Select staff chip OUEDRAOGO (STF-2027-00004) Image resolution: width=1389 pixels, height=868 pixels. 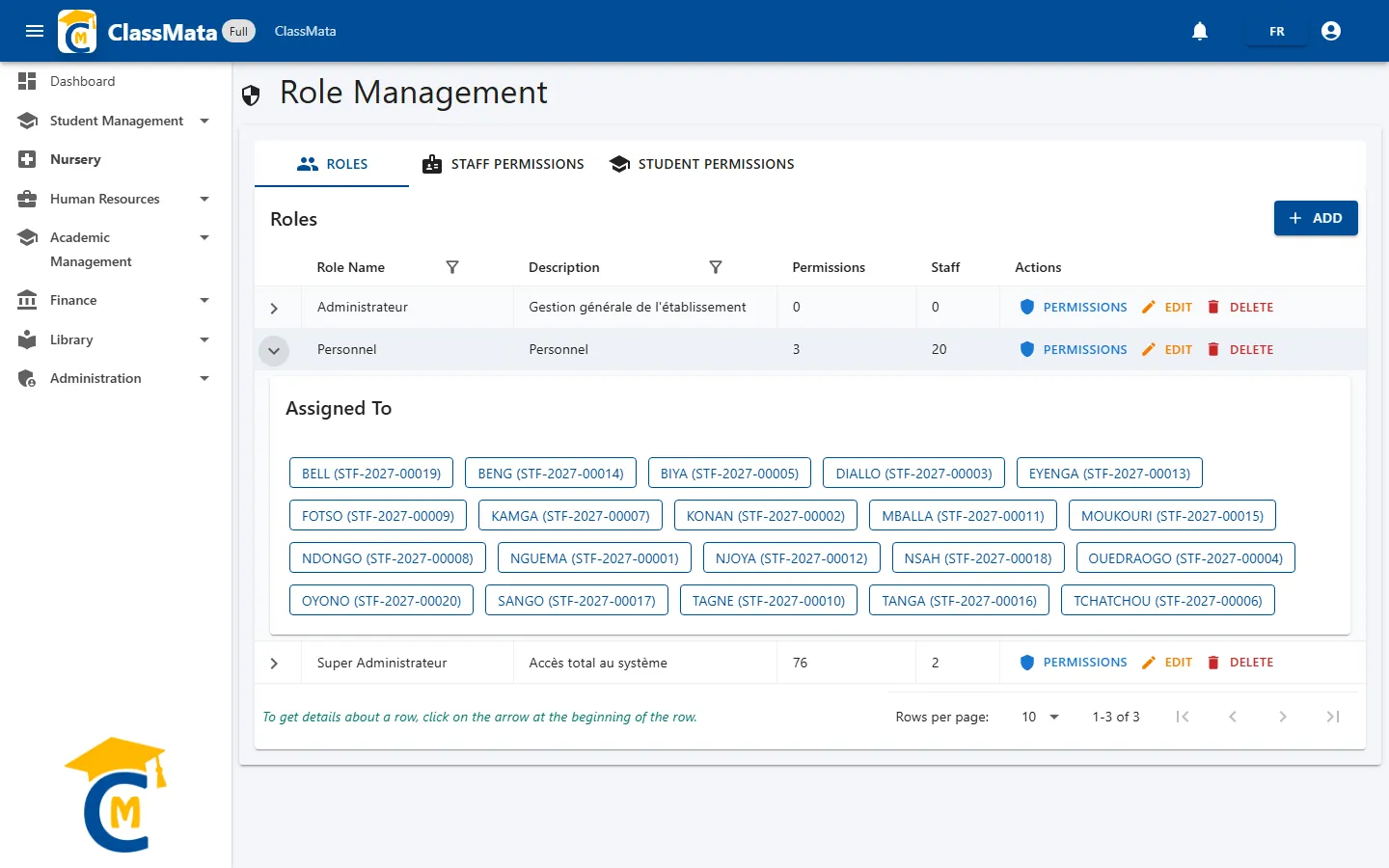coord(1185,558)
